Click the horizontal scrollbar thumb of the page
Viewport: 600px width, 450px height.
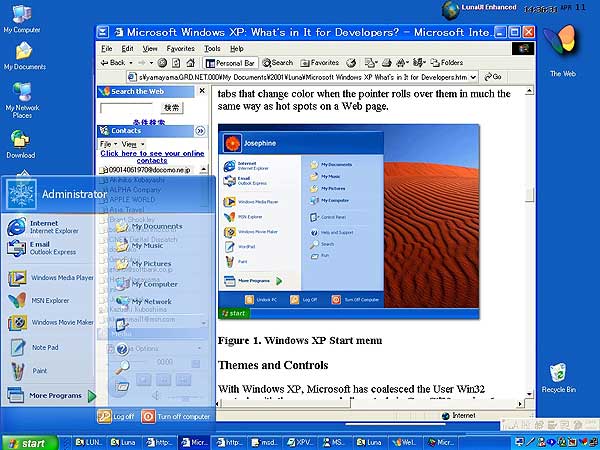pyautogui.click(x=284, y=404)
